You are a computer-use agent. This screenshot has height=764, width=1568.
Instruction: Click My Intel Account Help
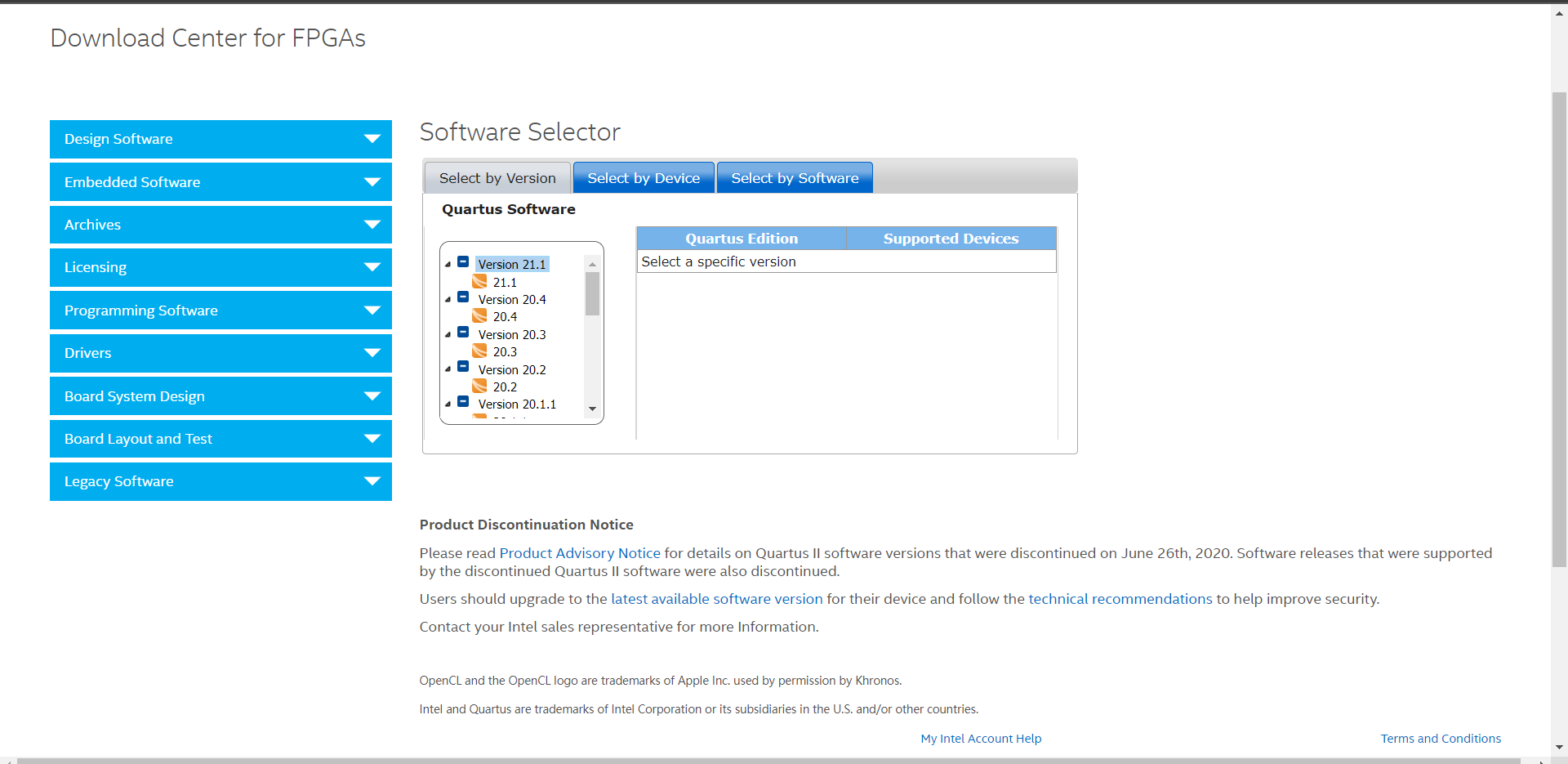click(981, 738)
